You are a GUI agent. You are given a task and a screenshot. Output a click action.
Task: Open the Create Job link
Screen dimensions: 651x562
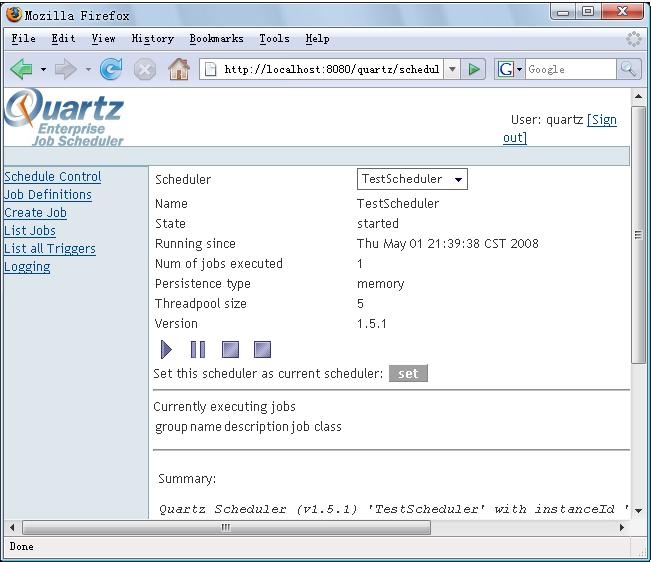35,213
